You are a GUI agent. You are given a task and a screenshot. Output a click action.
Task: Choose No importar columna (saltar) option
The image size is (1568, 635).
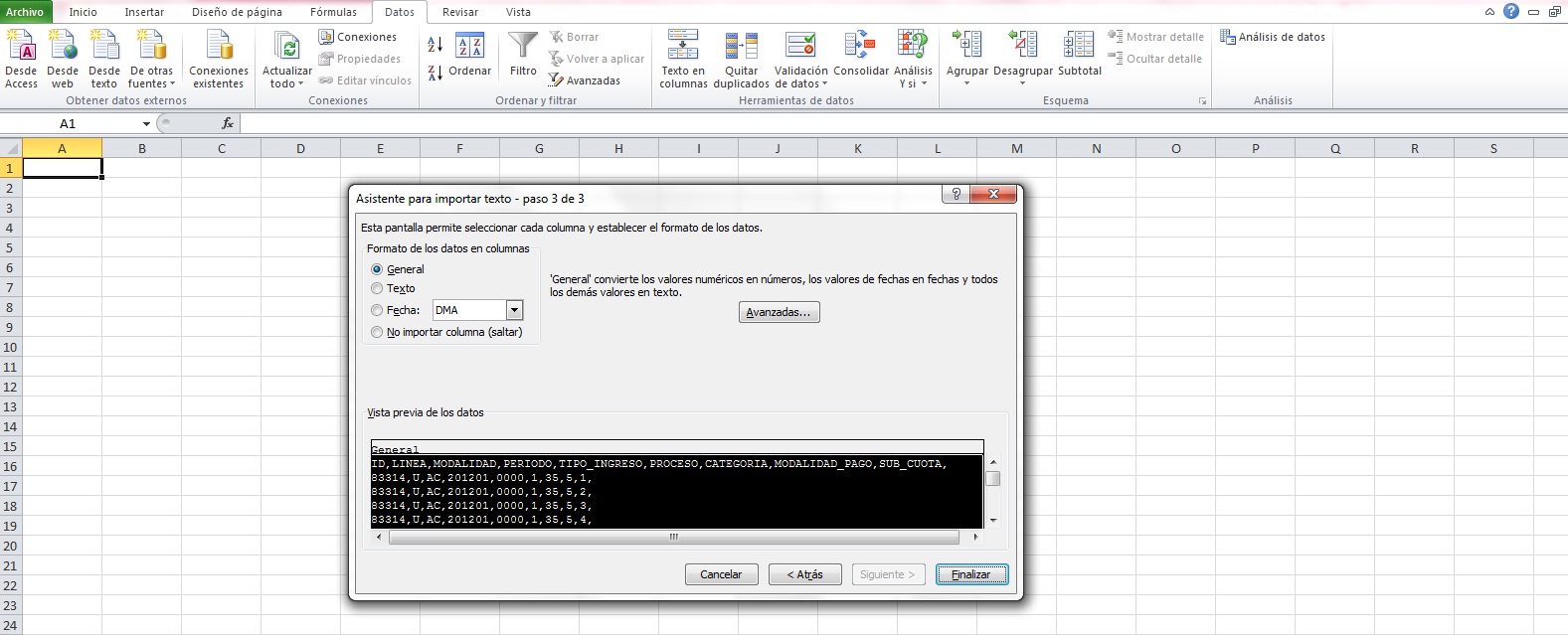tap(377, 332)
